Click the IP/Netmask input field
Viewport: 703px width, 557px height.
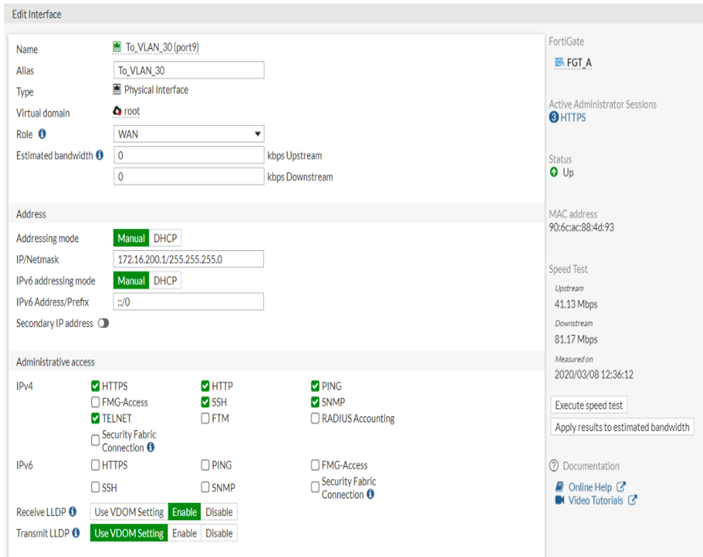[189, 260]
